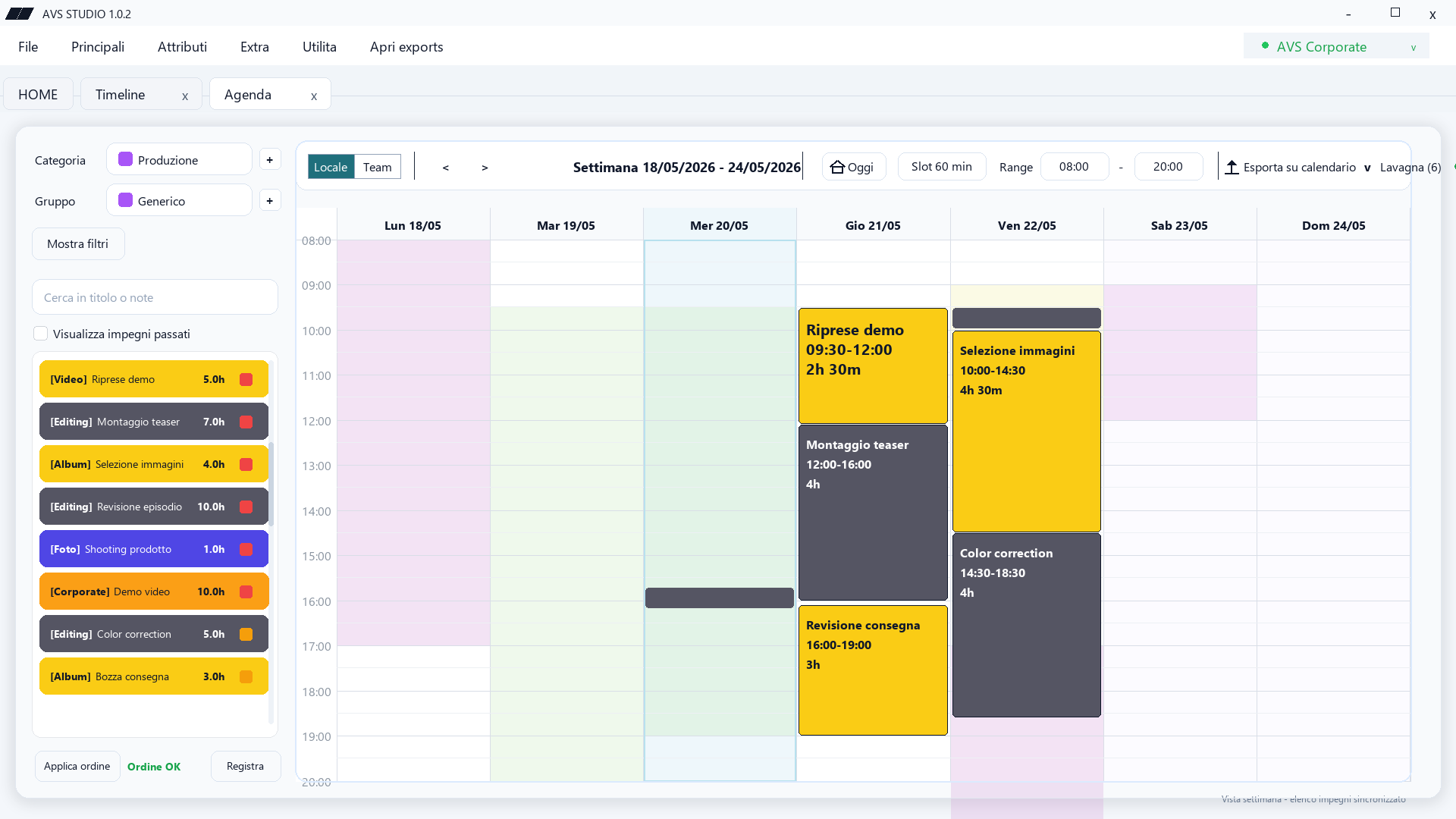Open the Apri exports menu
Viewport: 1456px width, 819px height.
pyautogui.click(x=406, y=46)
